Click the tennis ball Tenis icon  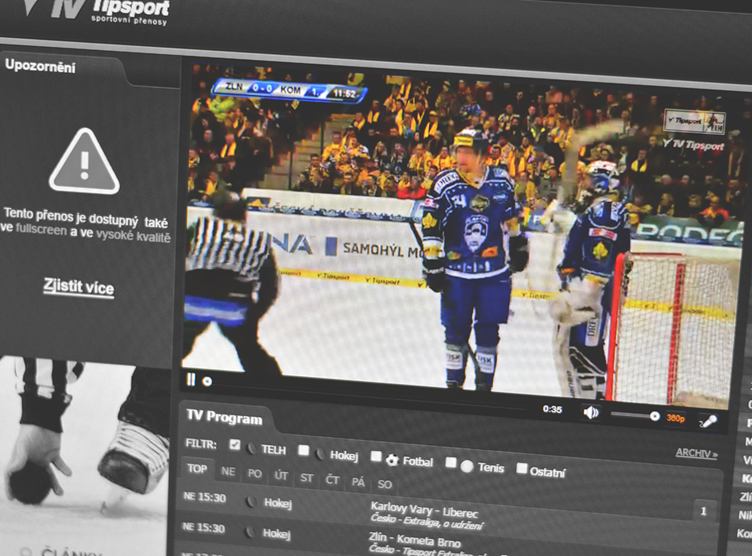pos(467,466)
